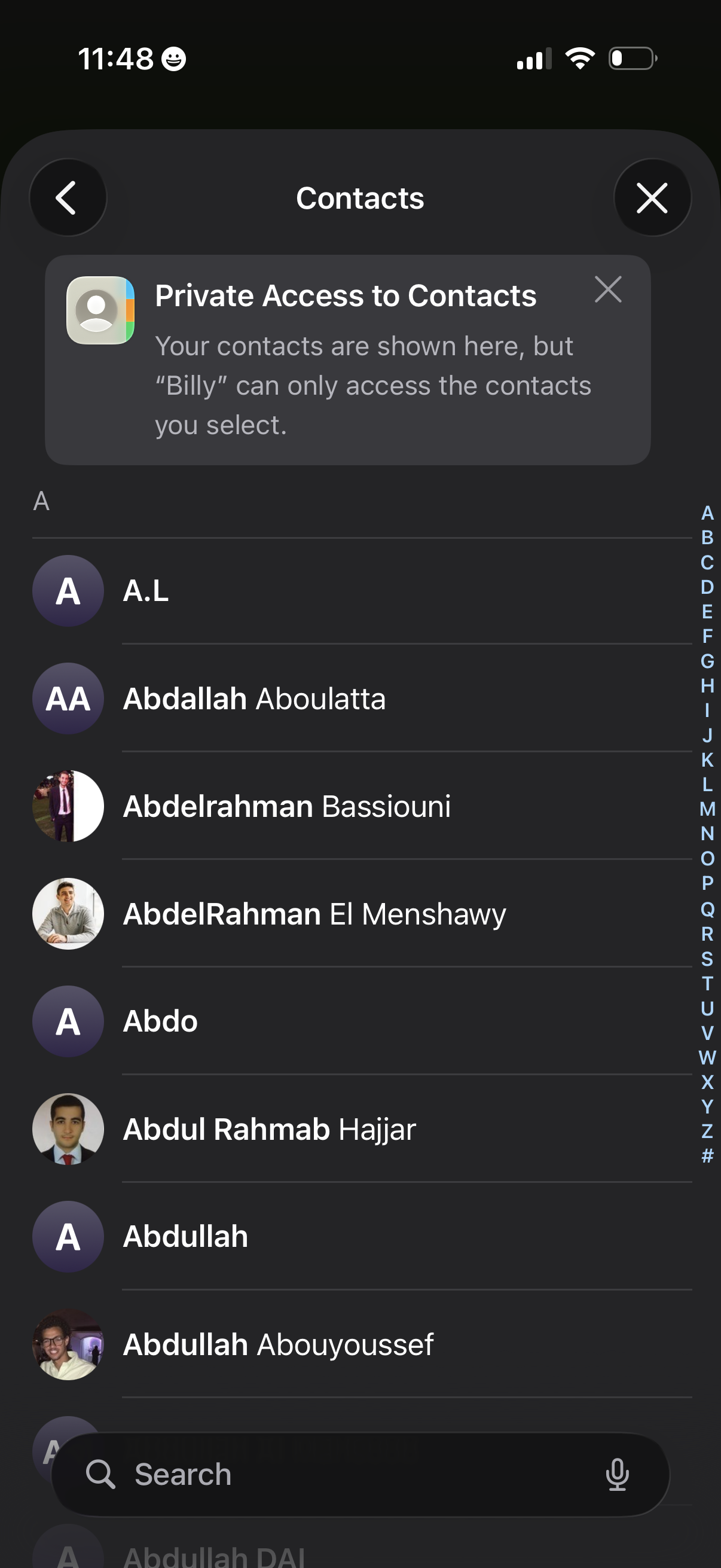Tap the microphone dictation icon
Screen dimensions: 721x1568
pos(617,1474)
